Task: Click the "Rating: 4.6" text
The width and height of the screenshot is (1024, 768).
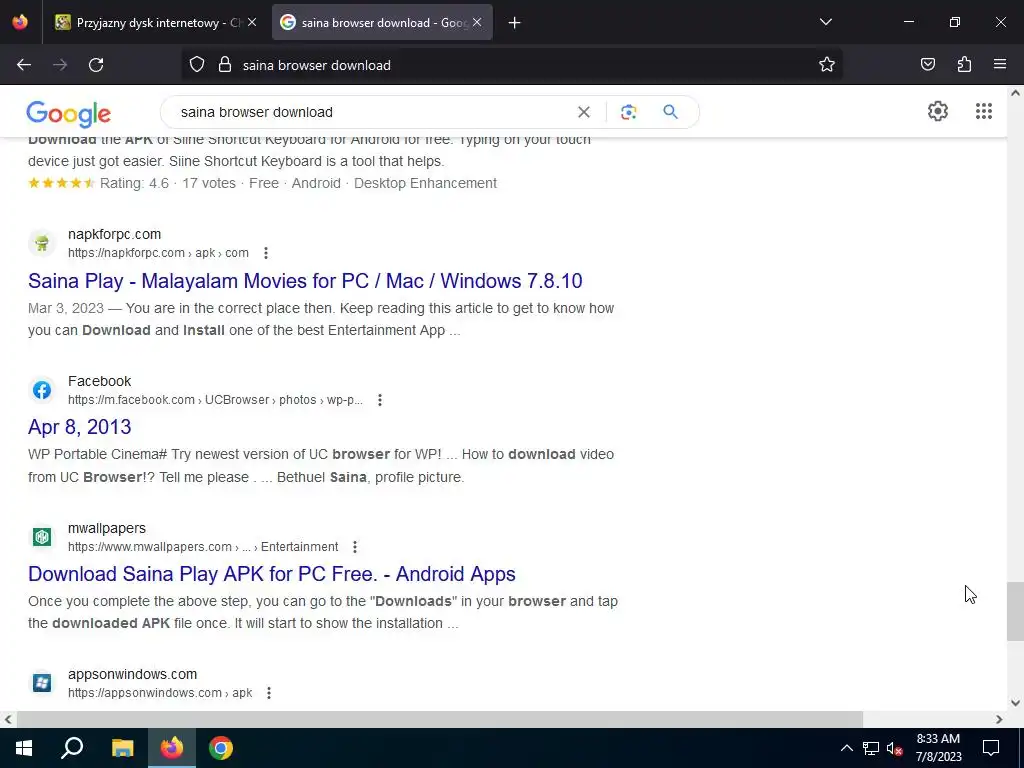Action: tap(134, 184)
